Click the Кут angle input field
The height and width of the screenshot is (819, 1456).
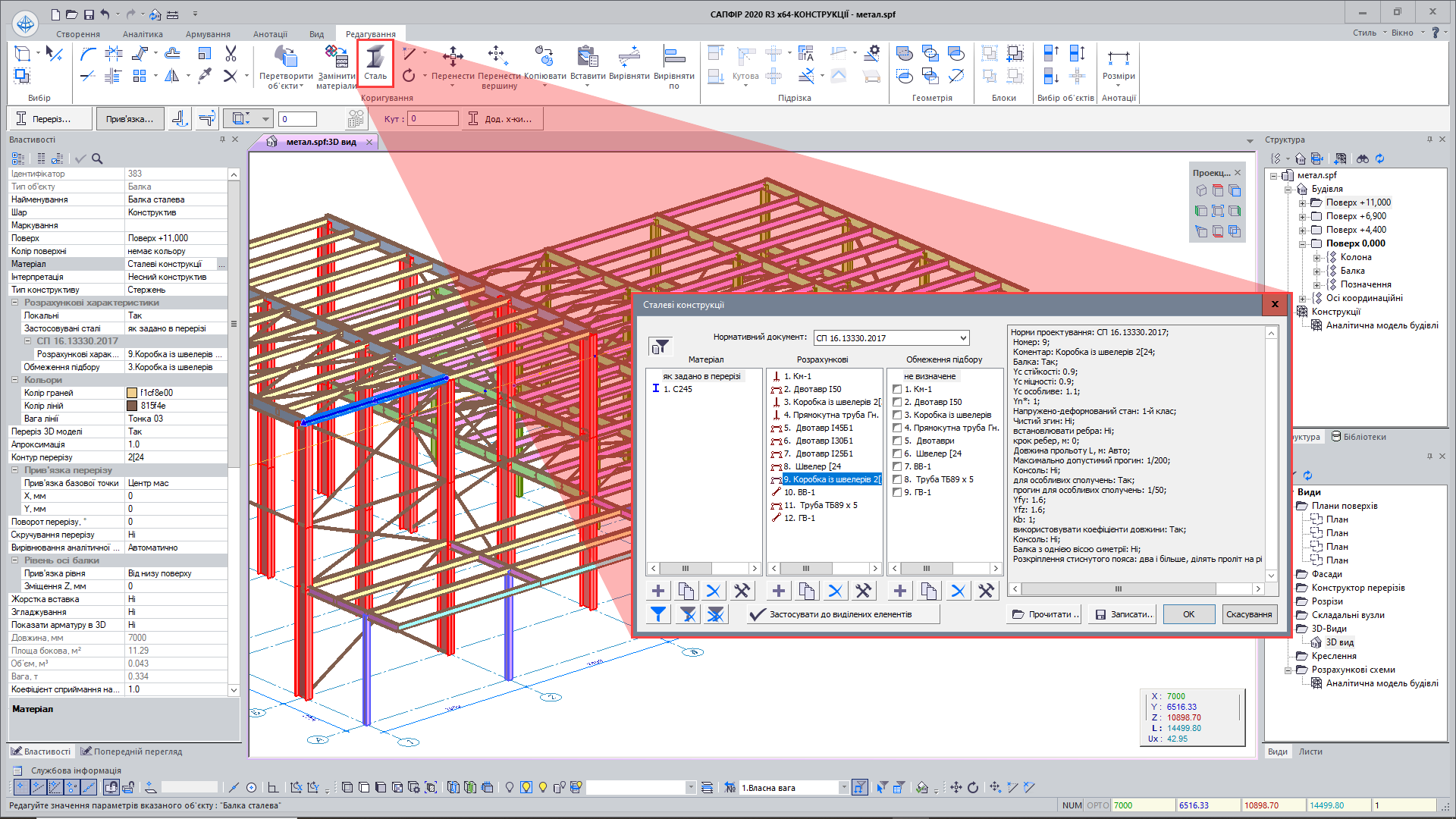(433, 119)
